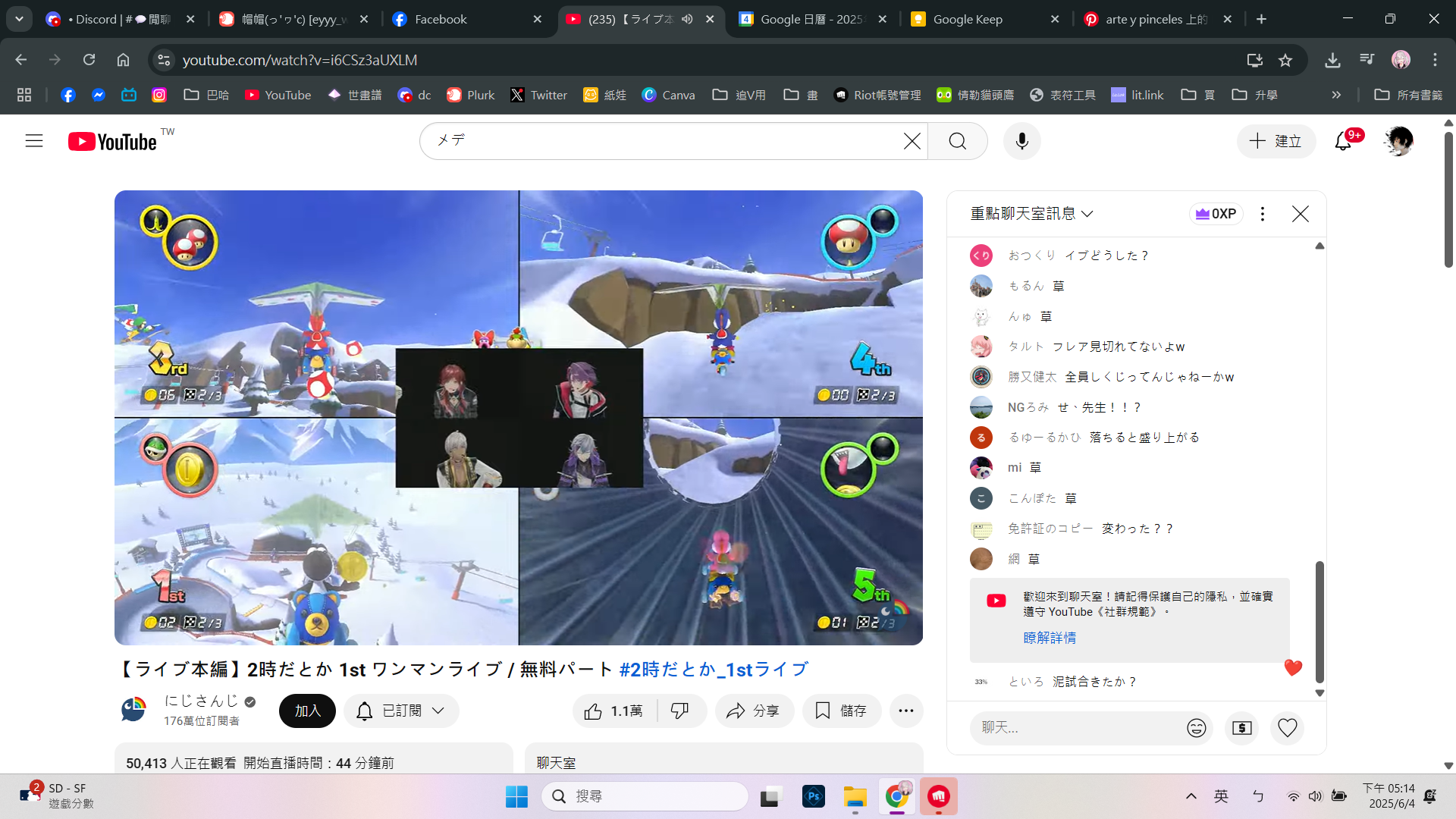Close the live chat panel

coord(1301,214)
